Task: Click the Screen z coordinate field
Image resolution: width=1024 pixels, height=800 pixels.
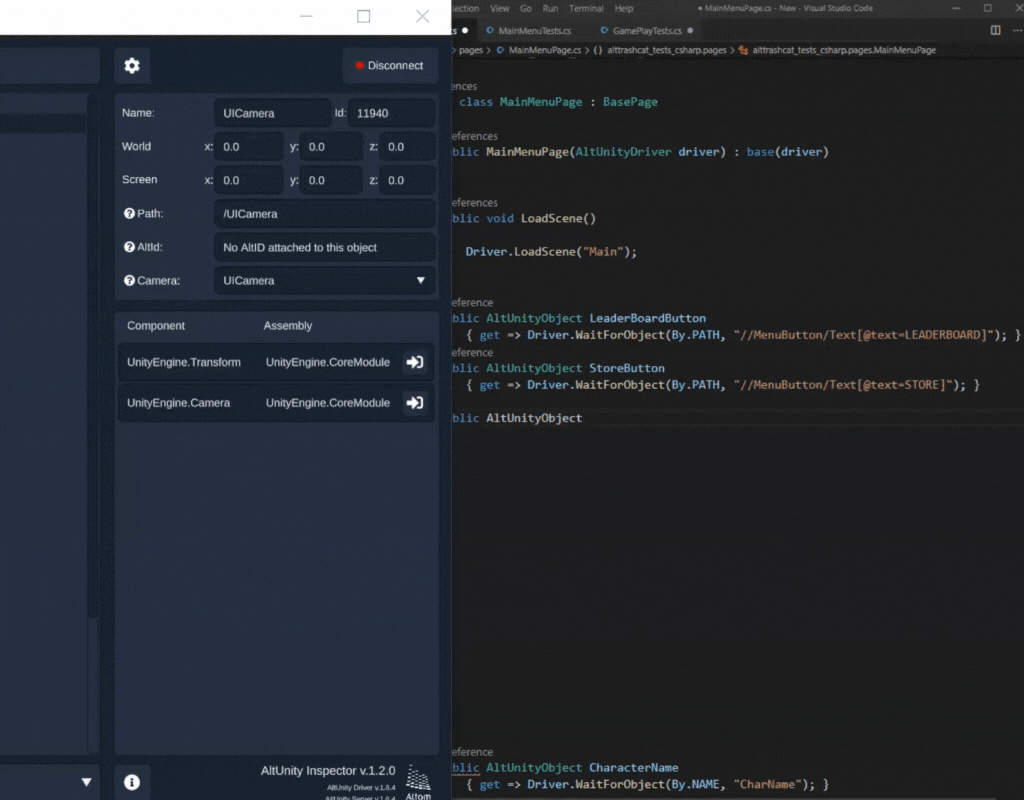Action: [408, 180]
